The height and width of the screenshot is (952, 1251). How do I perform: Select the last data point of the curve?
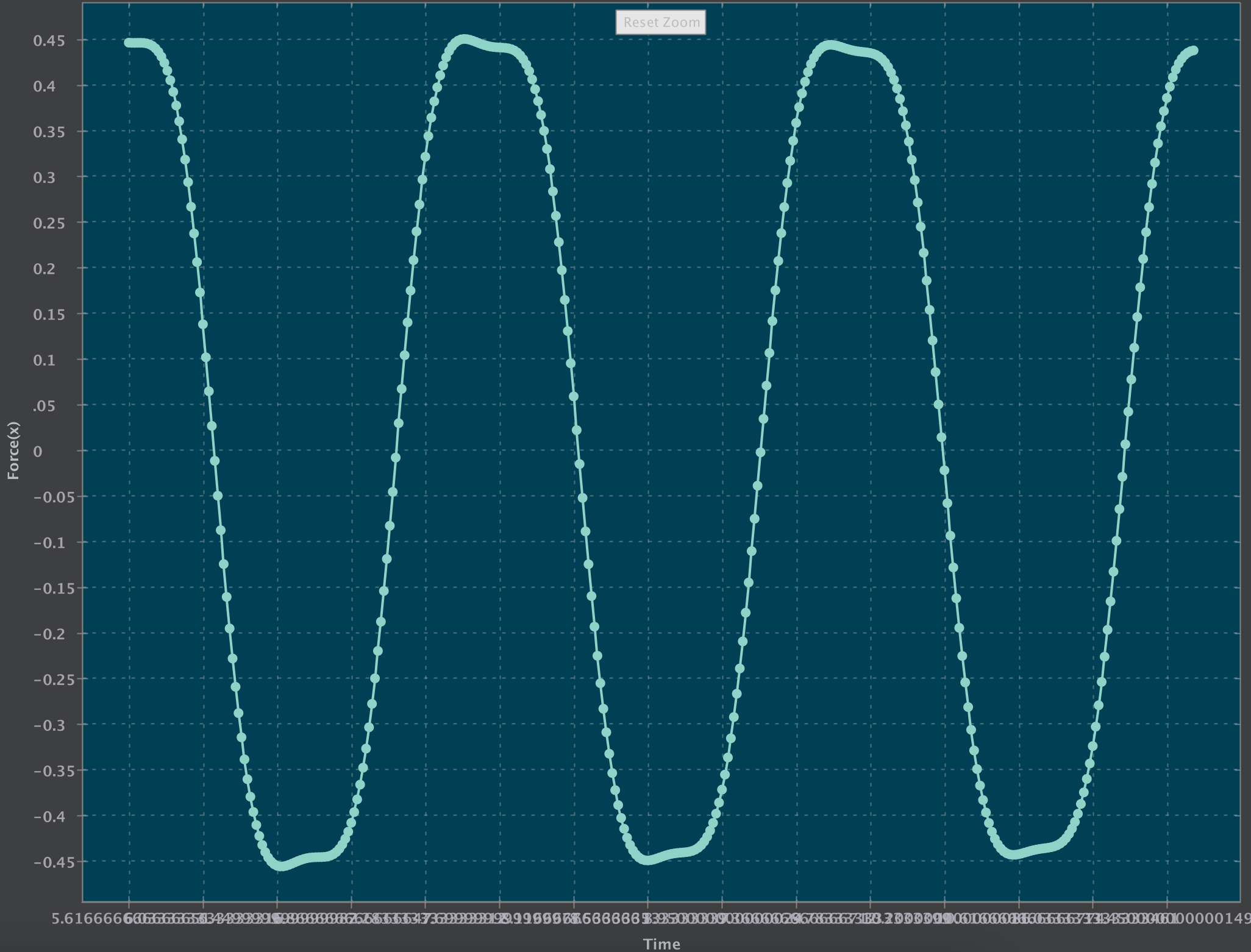(1194, 51)
